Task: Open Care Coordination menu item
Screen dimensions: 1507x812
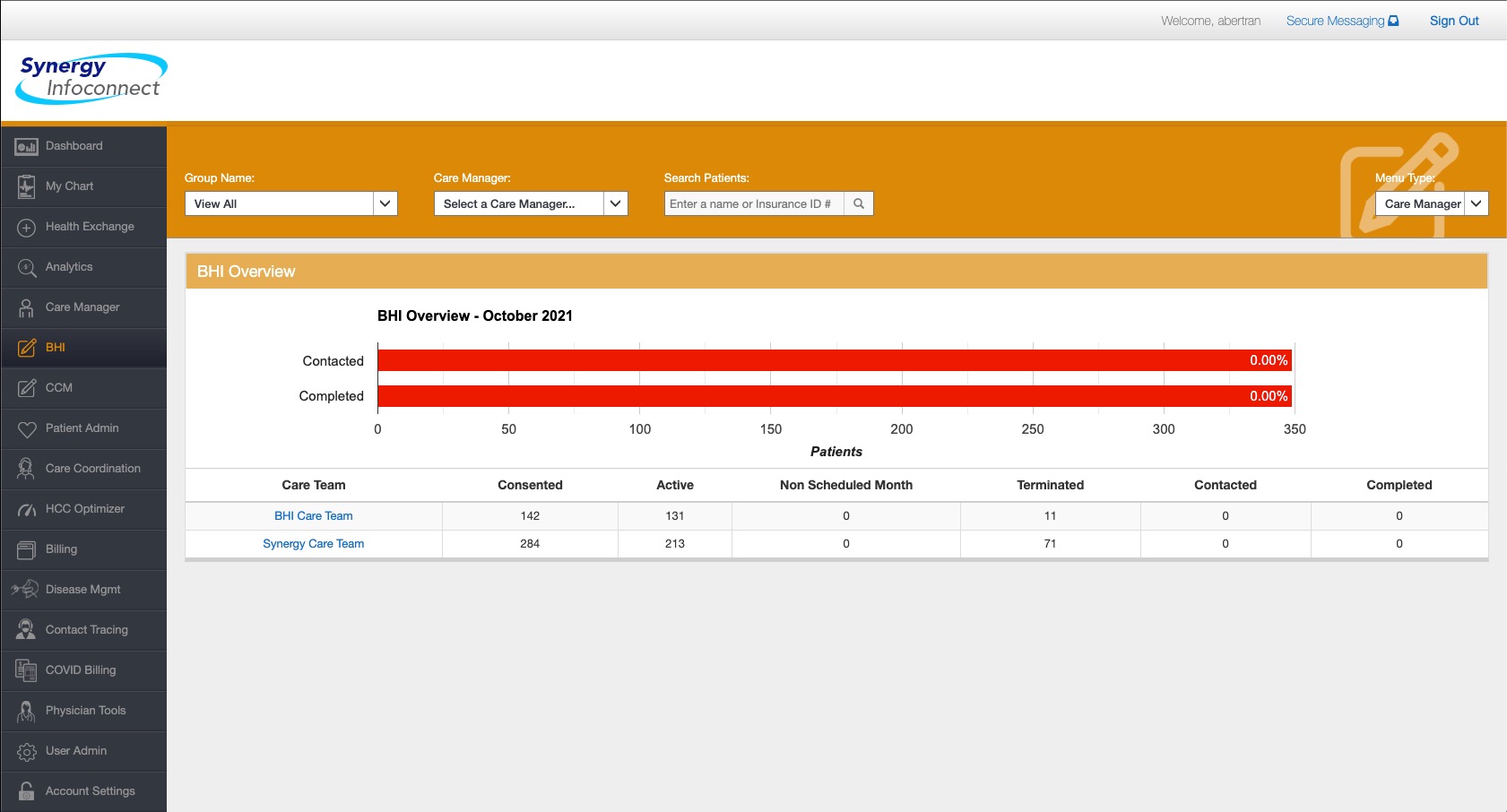Action: 83,469
